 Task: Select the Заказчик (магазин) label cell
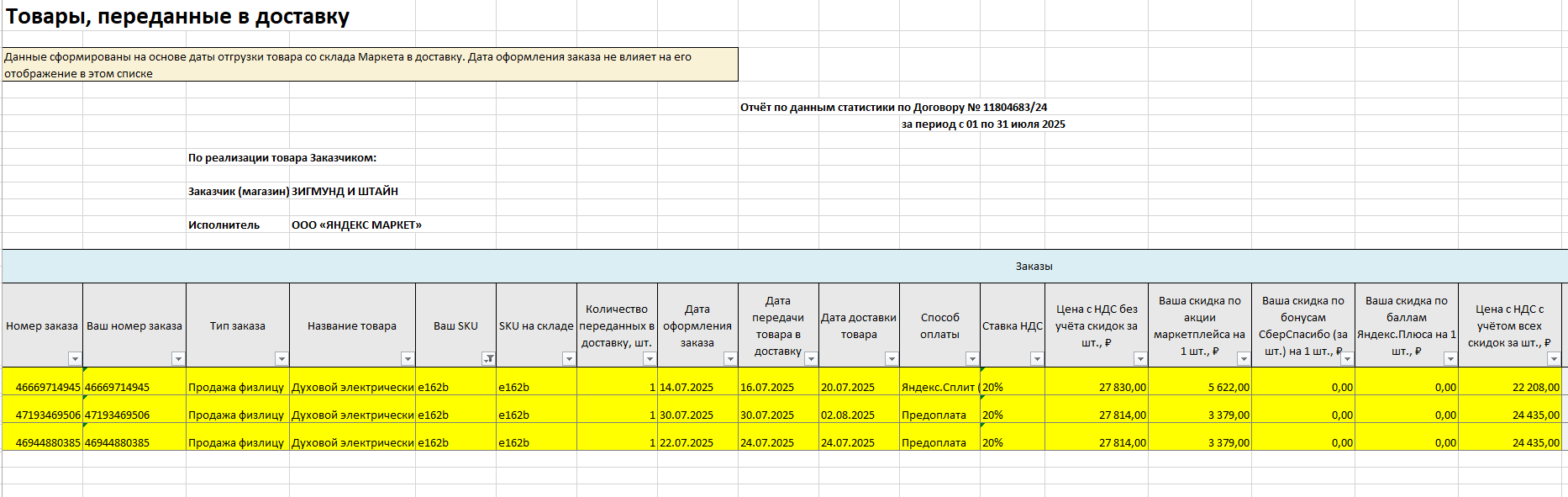[238, 191]
